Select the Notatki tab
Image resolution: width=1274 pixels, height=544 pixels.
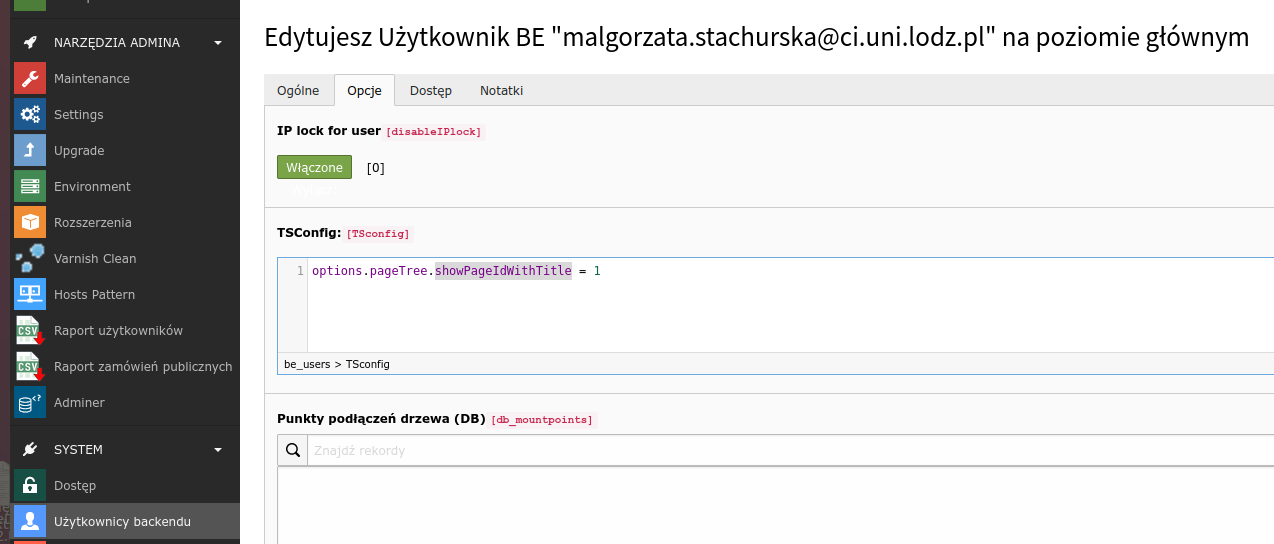(501, 90)
